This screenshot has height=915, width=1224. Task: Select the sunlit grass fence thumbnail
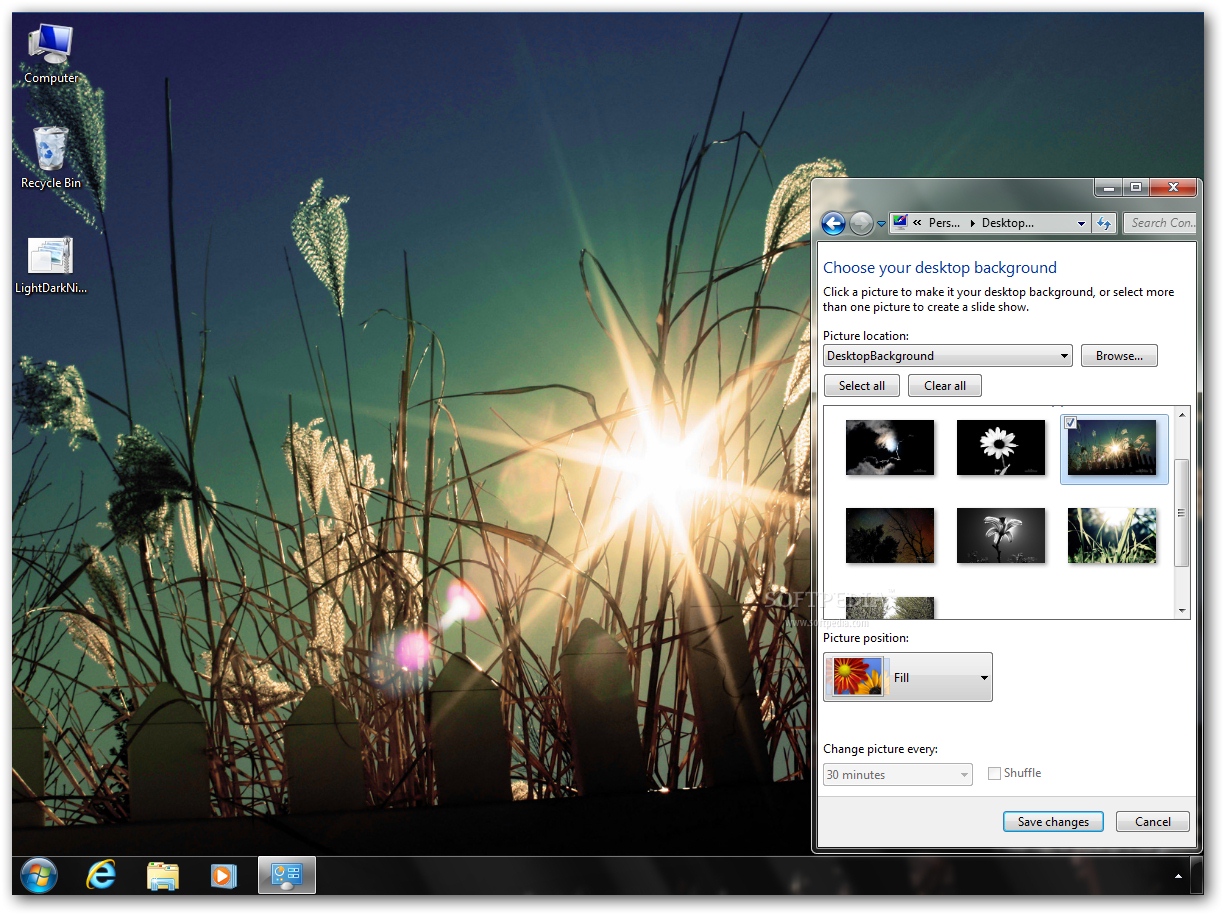pos(1112,447)
